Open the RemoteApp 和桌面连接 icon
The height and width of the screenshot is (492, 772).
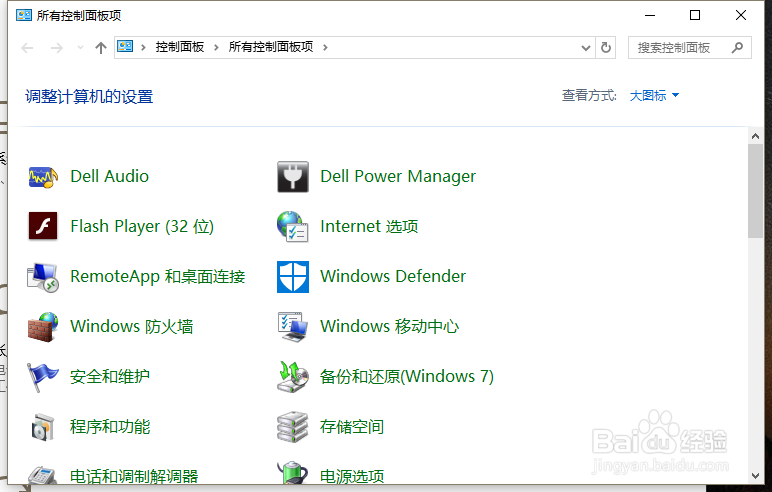coord(43,277)
